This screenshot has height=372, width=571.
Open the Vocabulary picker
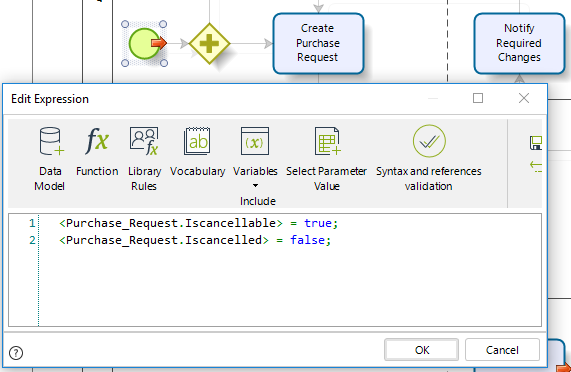pyautogui.click(x=197, y=152)
